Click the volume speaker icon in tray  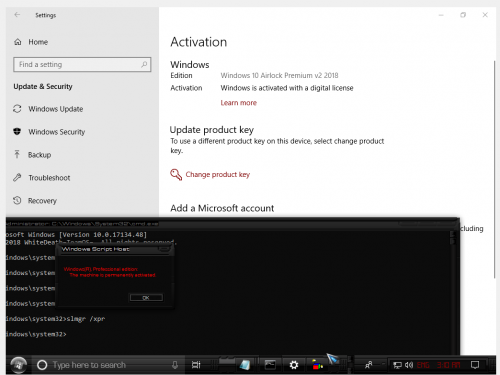tap(409, 365)
